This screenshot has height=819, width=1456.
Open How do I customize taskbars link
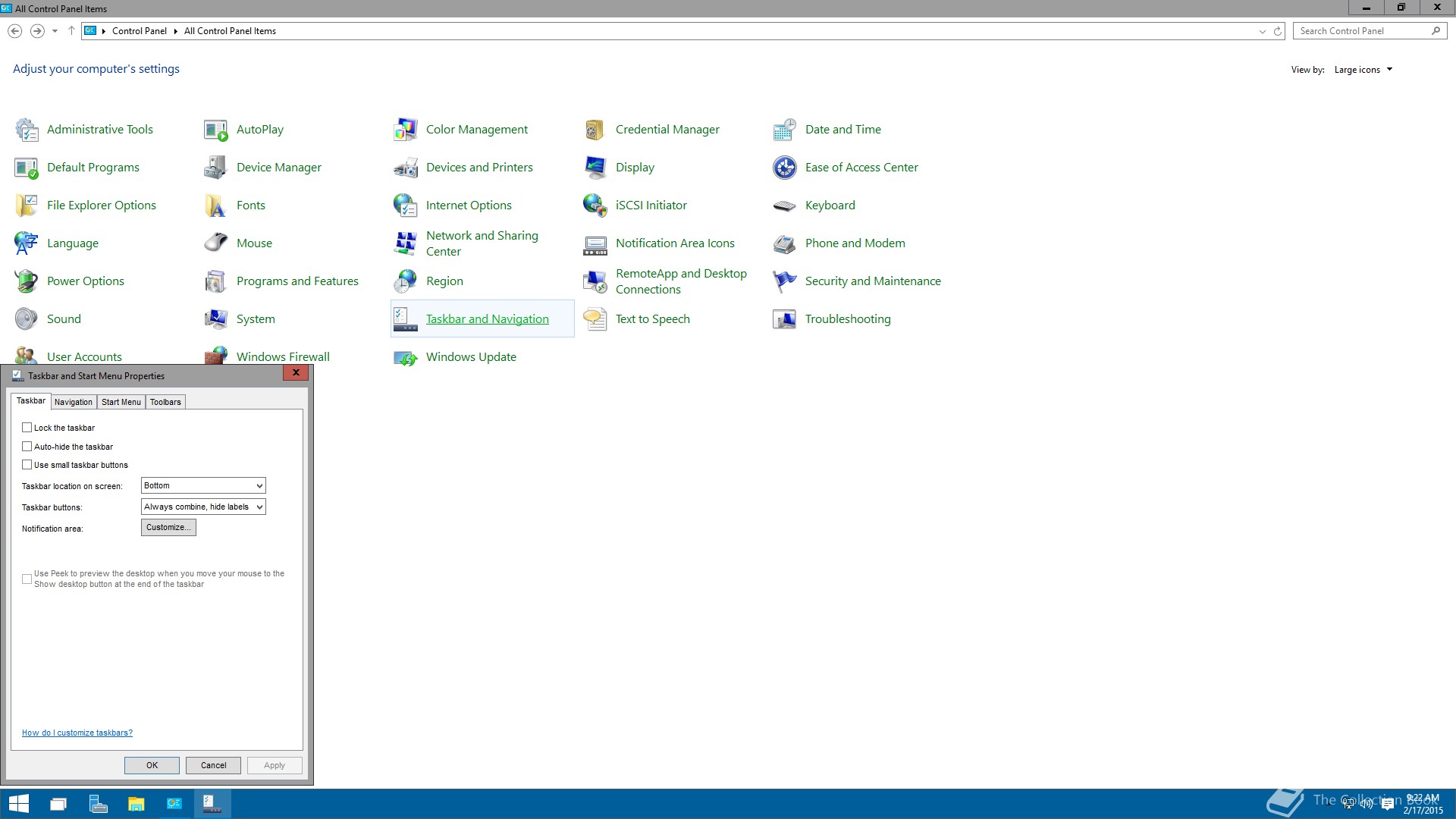[x=77, y=733]
